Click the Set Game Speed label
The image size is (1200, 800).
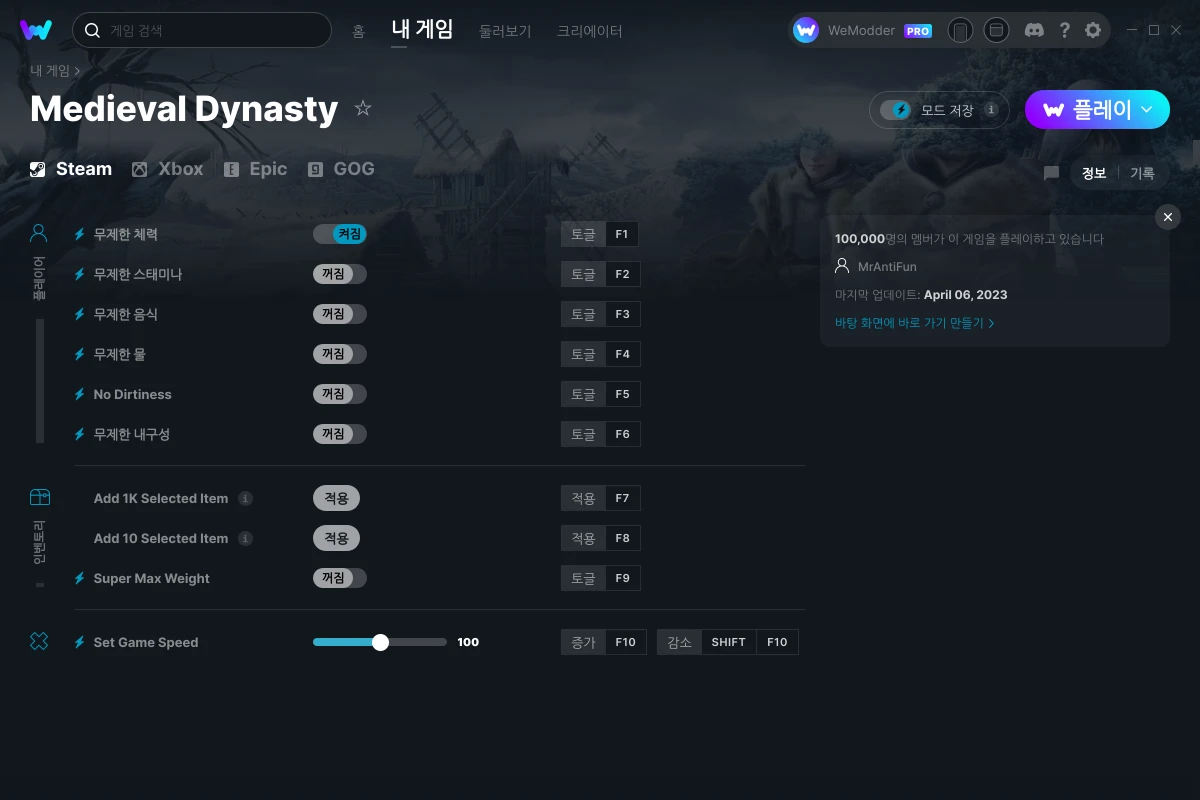146,642
